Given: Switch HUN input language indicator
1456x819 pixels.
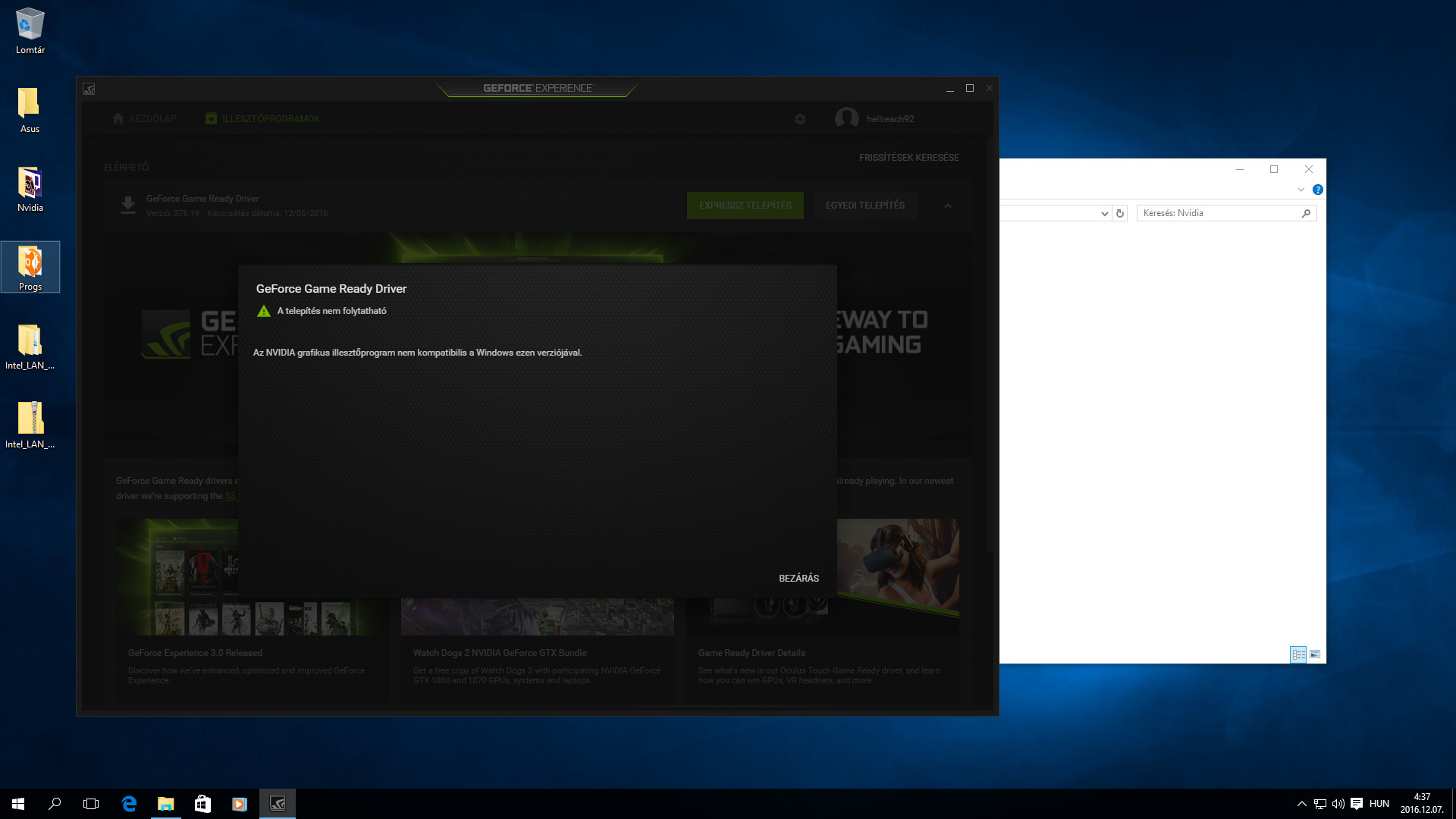Looking at the screenshot, I should tap(1379, 804).
